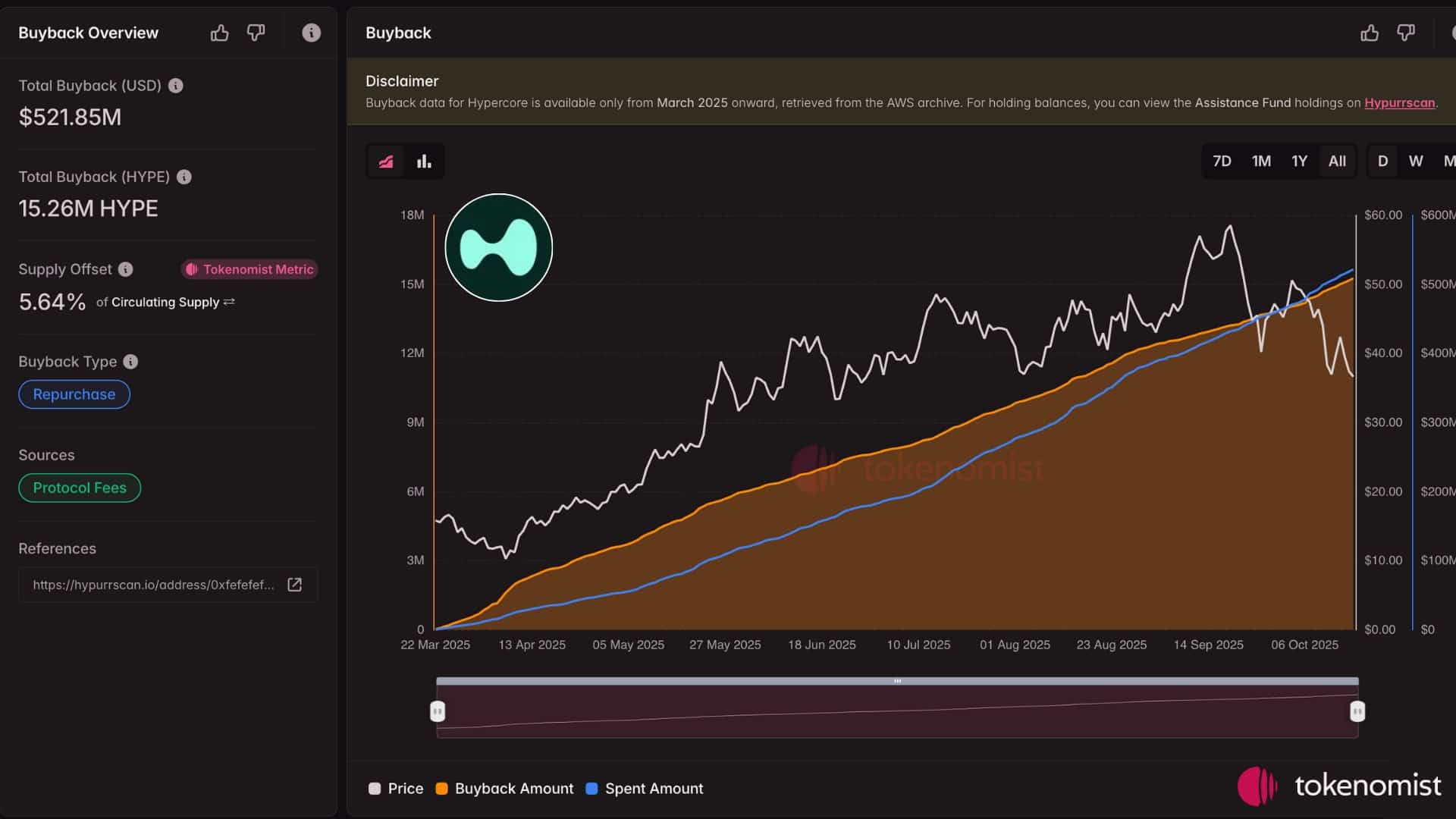
Task: Click thumbs down icon in Buyback chart header
Action: click(1406, 33)
